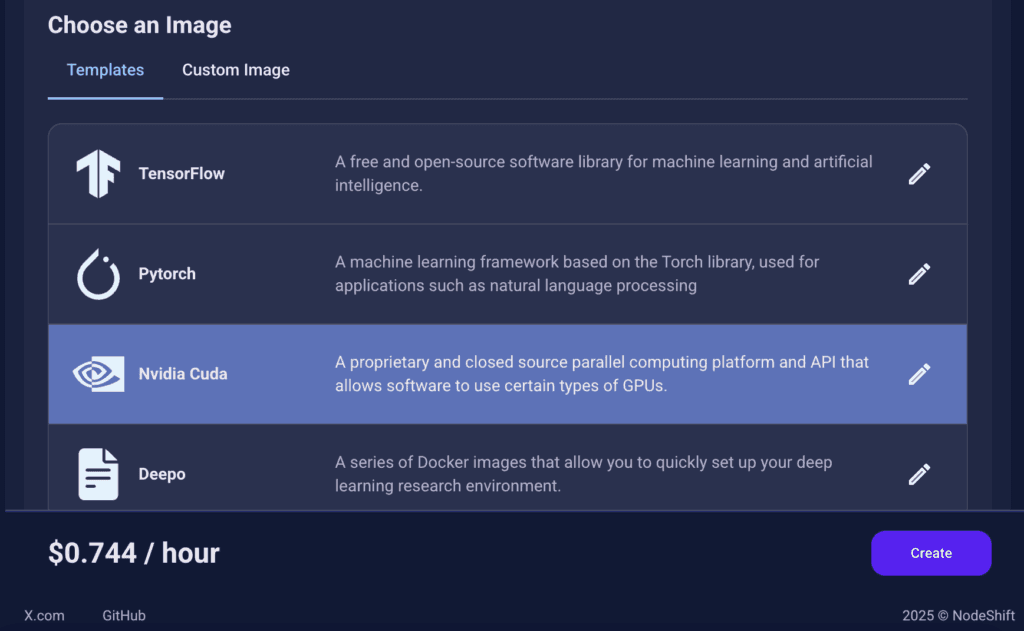The image size is (1024, 631).
Task: Select the TensorFlow template name
Action: pyautogui.click(x=182, y=174)
